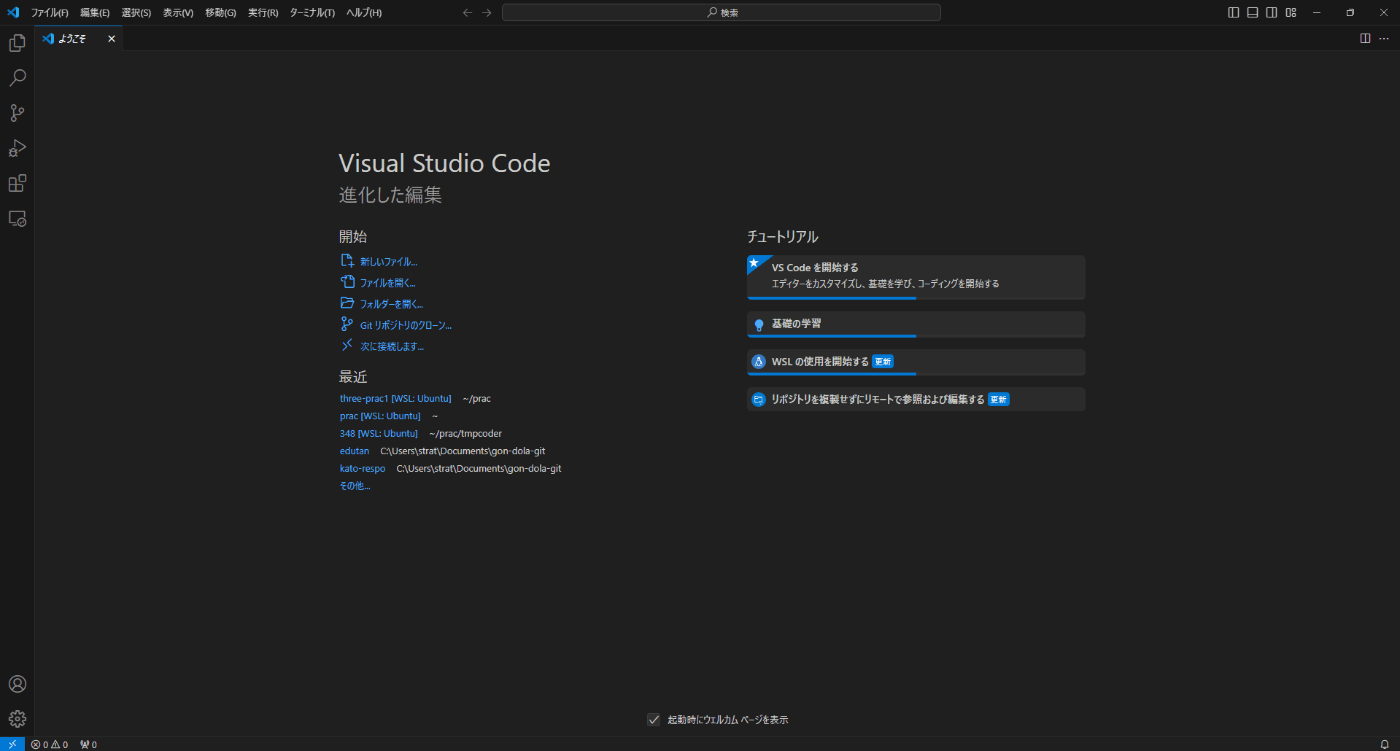Open the 基礎の学習 walkthrough

pyautogui.click(x=916, y=324)
